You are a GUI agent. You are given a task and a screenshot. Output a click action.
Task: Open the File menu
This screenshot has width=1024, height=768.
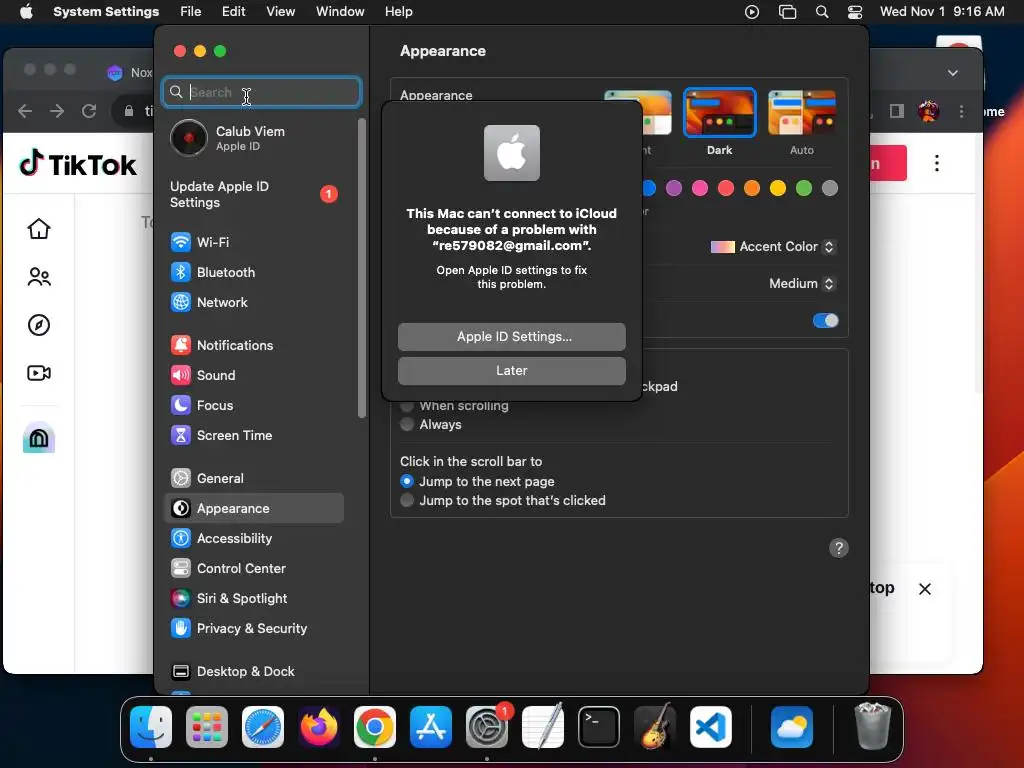191,12
